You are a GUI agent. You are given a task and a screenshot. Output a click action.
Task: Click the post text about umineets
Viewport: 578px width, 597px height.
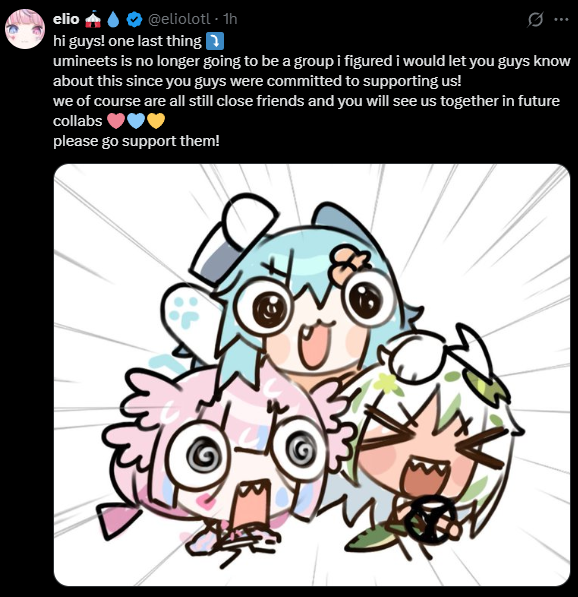coord(311,71)
